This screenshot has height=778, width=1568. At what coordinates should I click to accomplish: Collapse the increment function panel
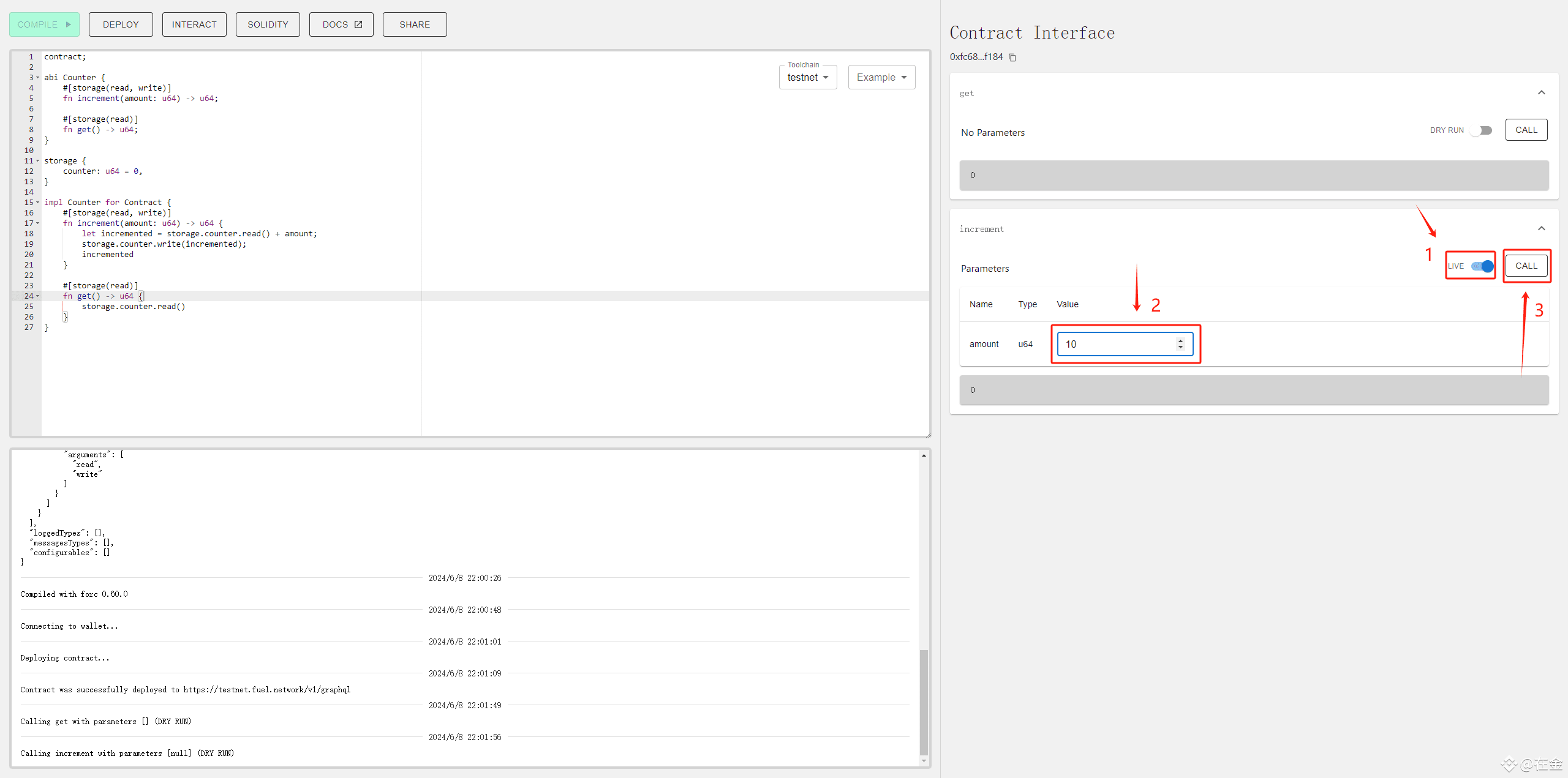(1542, 228)
